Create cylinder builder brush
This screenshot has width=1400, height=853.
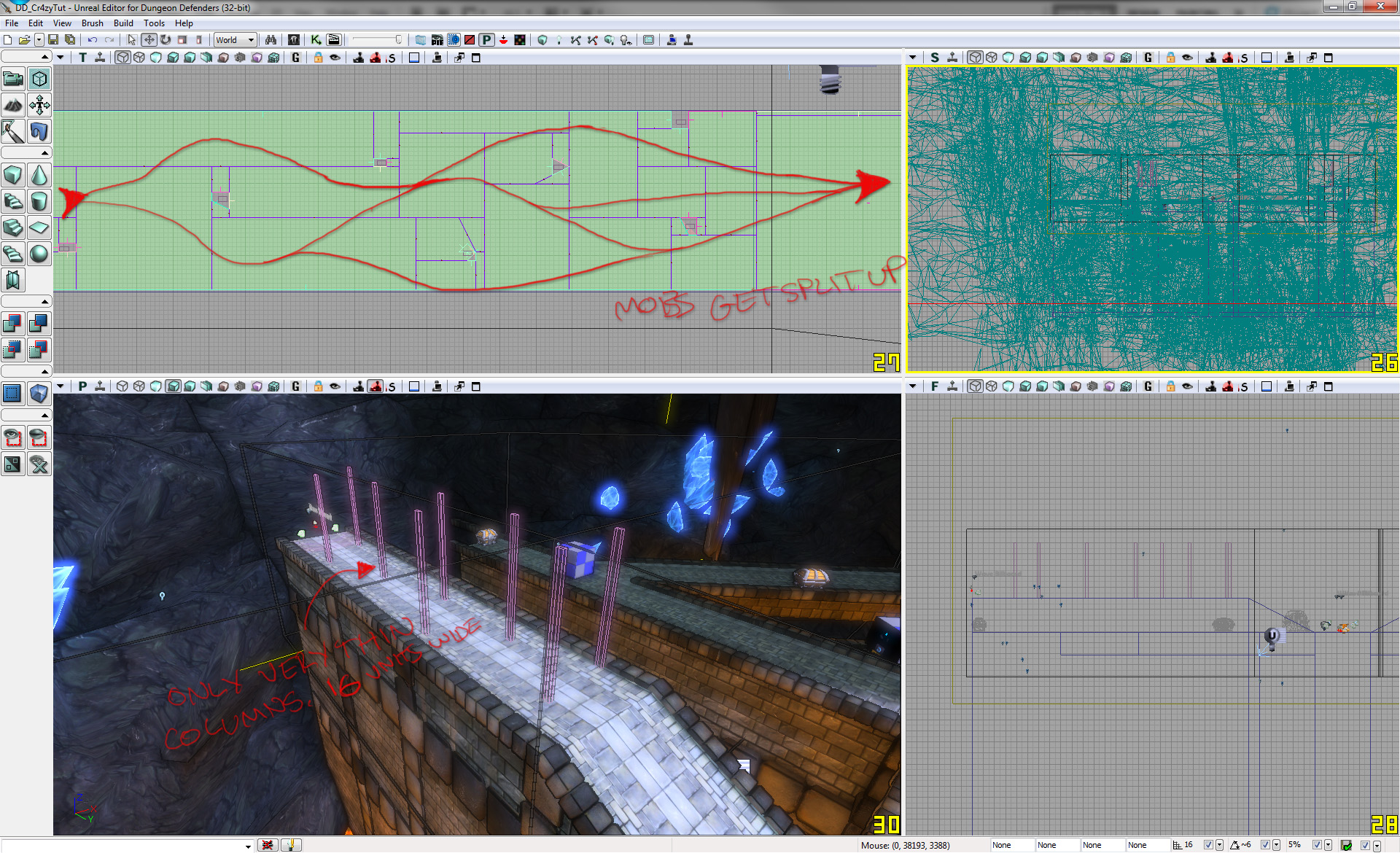(39, 201)
